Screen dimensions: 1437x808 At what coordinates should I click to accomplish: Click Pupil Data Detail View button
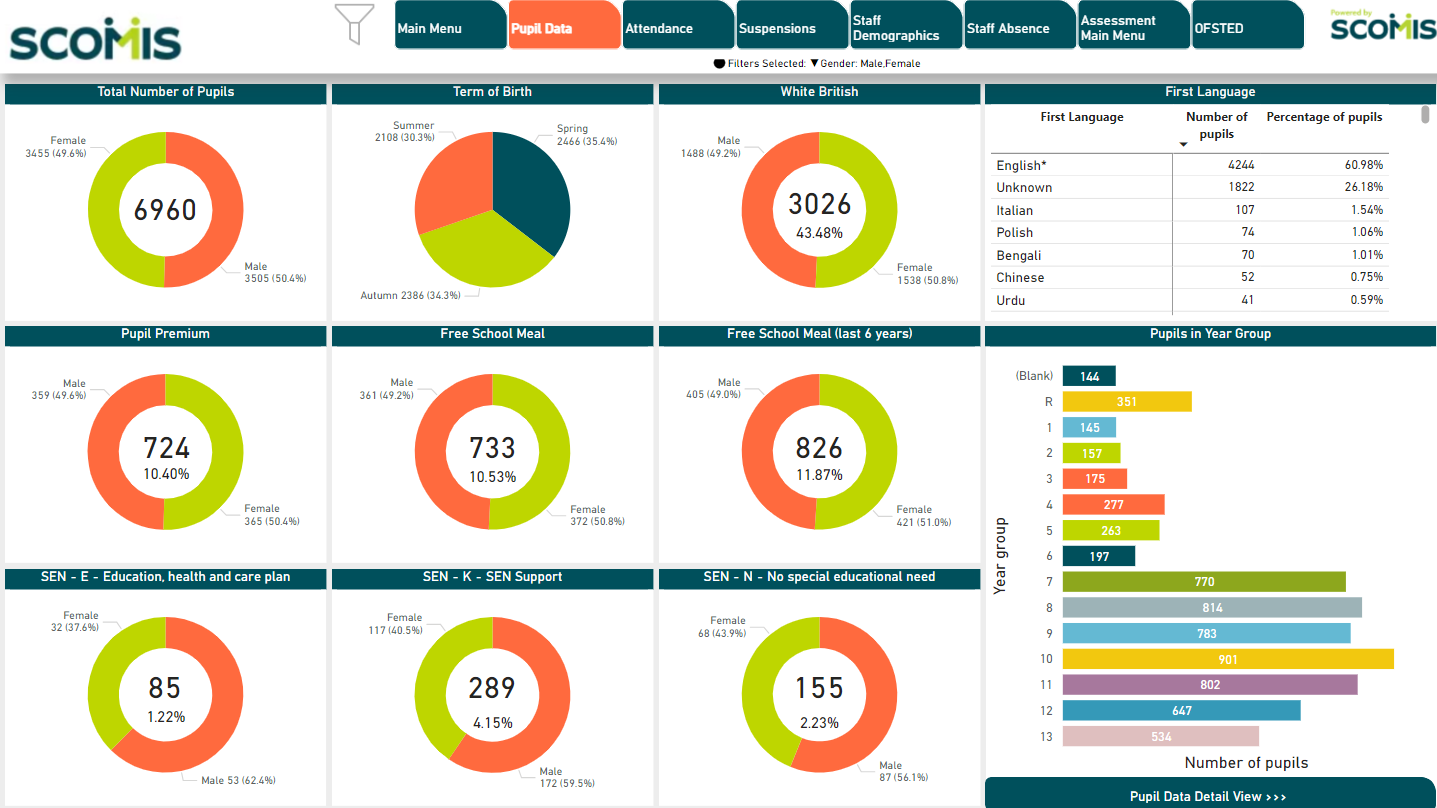click(x=1208, y=796)
